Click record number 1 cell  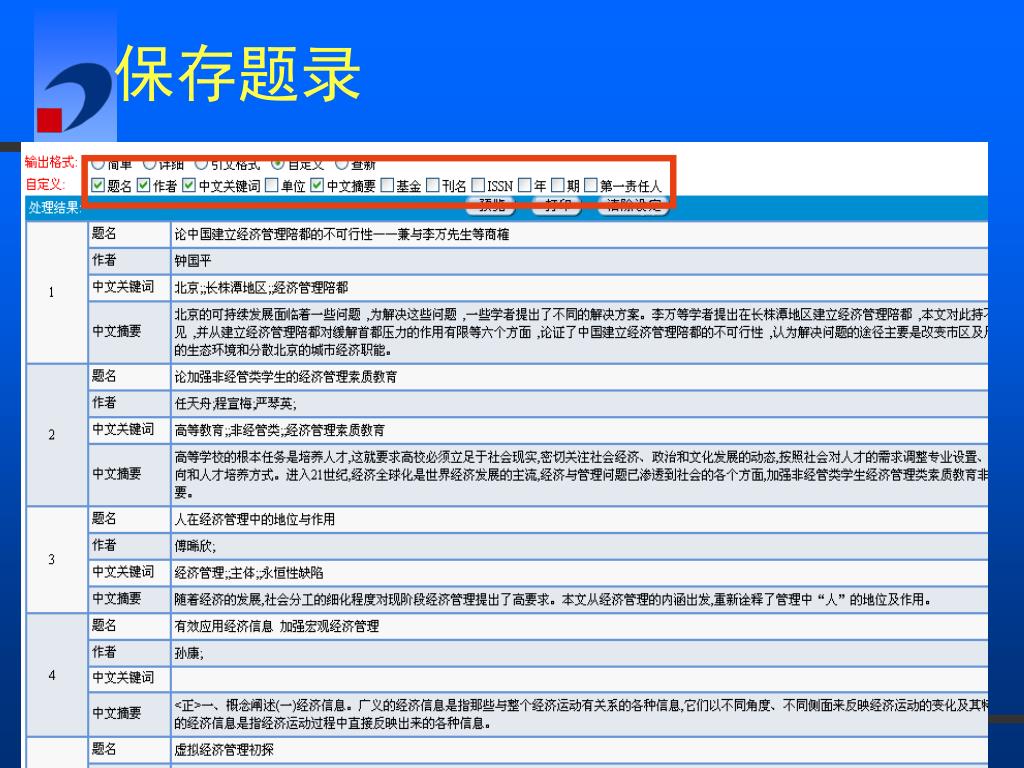(57, 293)
